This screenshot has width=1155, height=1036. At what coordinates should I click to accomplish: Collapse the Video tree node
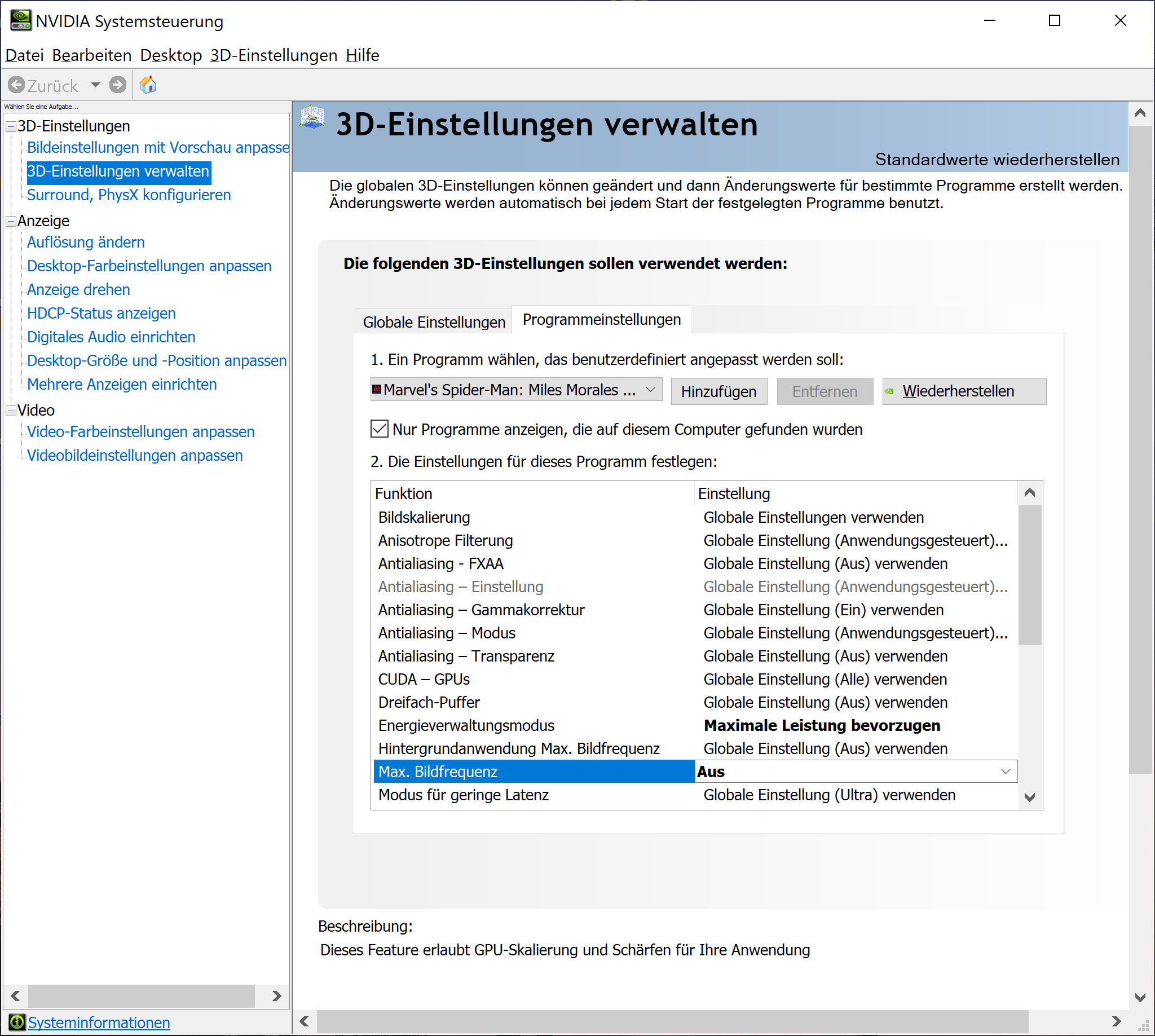coord(10,411)
